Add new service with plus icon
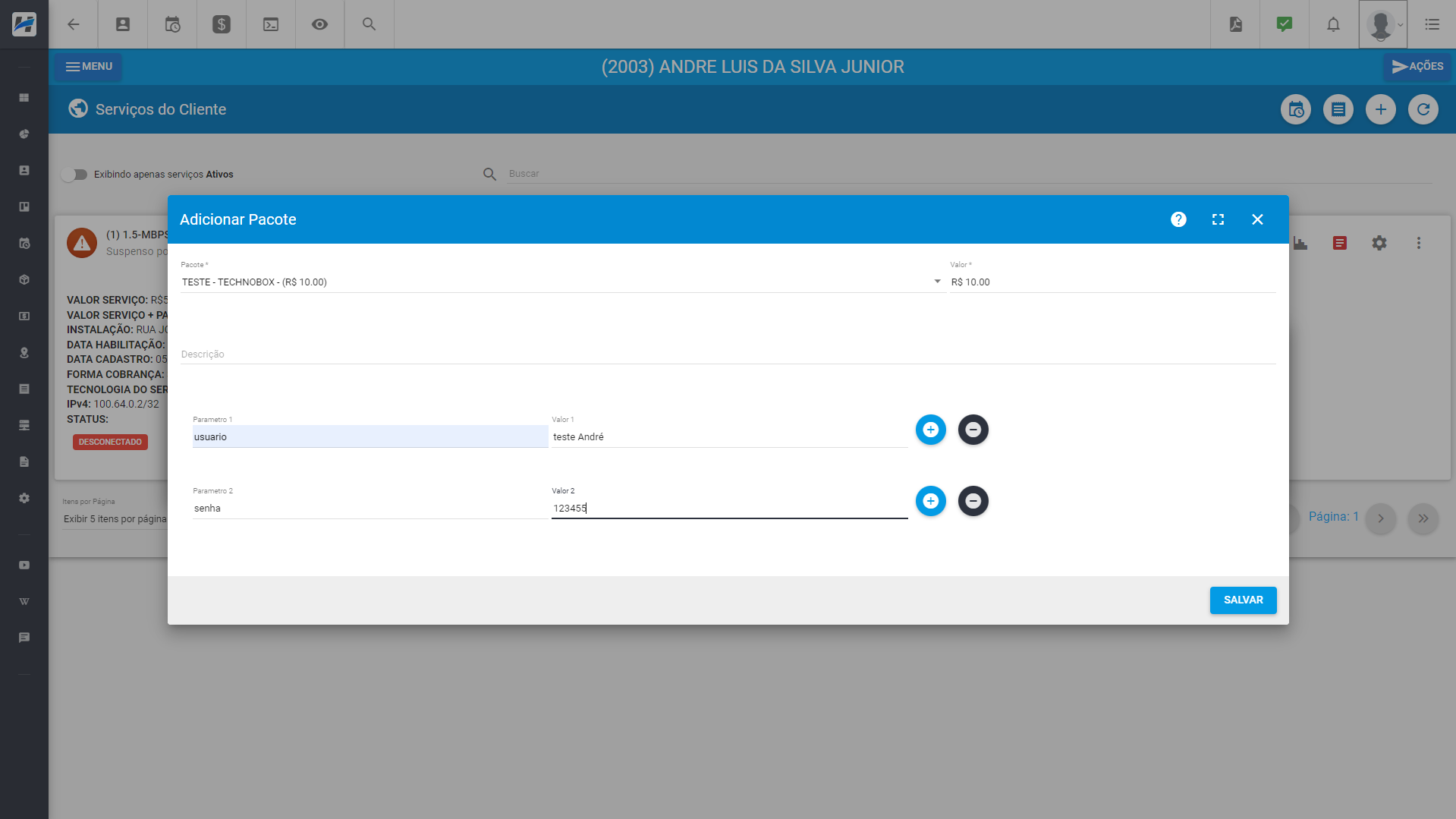 click(x=1381, y=109)
